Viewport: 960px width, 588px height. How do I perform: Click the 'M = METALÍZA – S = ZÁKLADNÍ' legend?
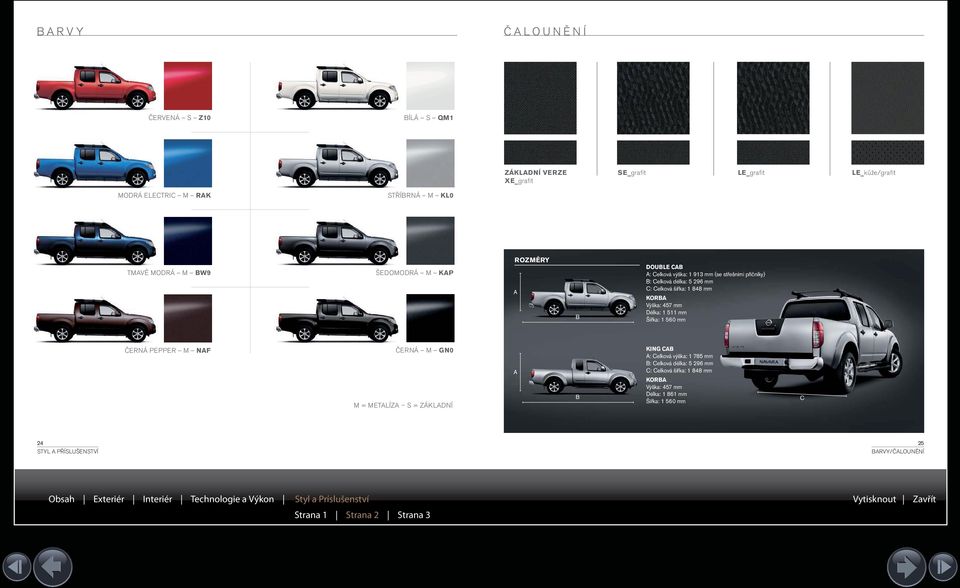pos(403,405)
